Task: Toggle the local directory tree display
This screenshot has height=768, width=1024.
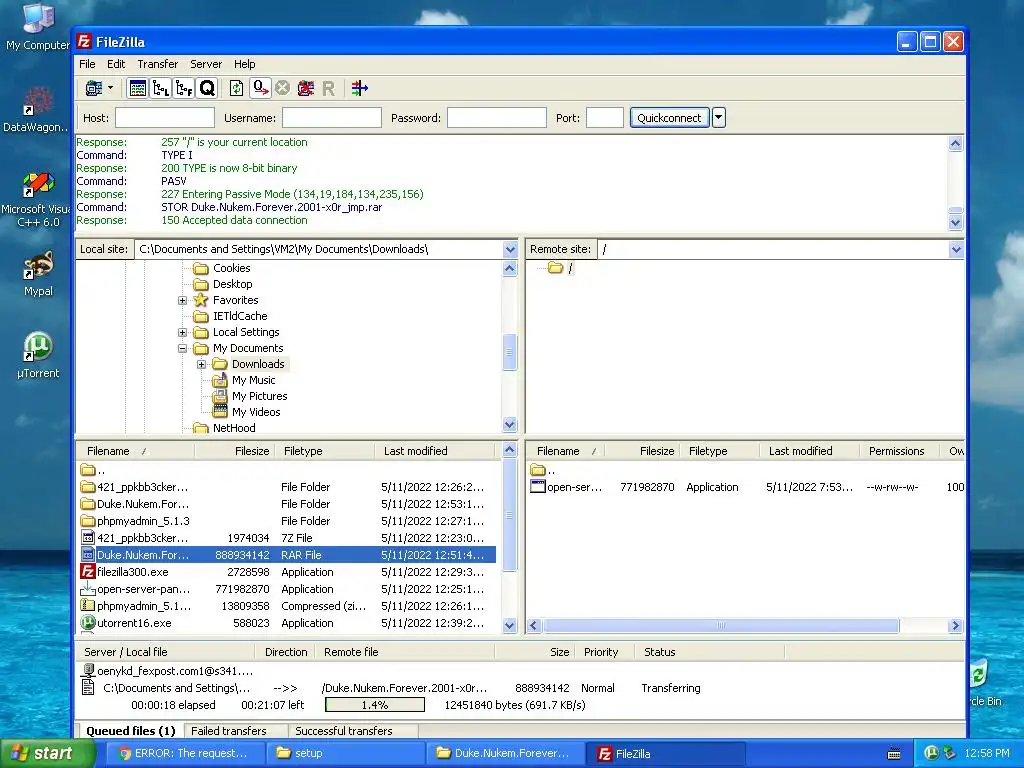Action: pos(161,88)
